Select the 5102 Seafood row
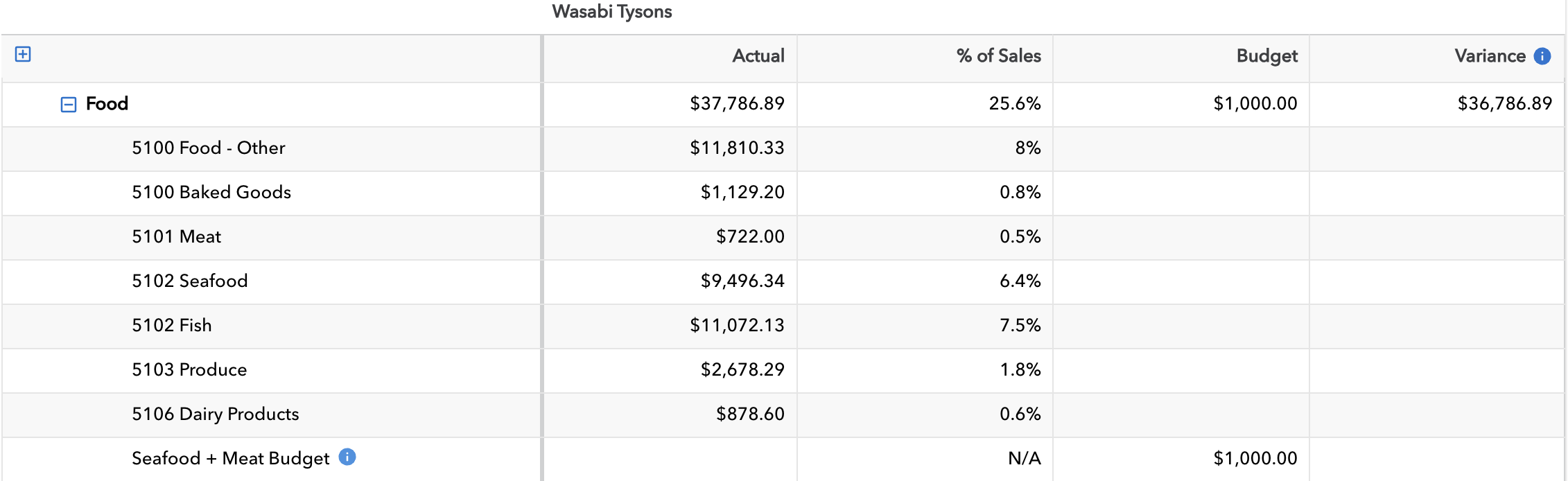This screenshot has height=481, width=1568. [x=190, y=281]
